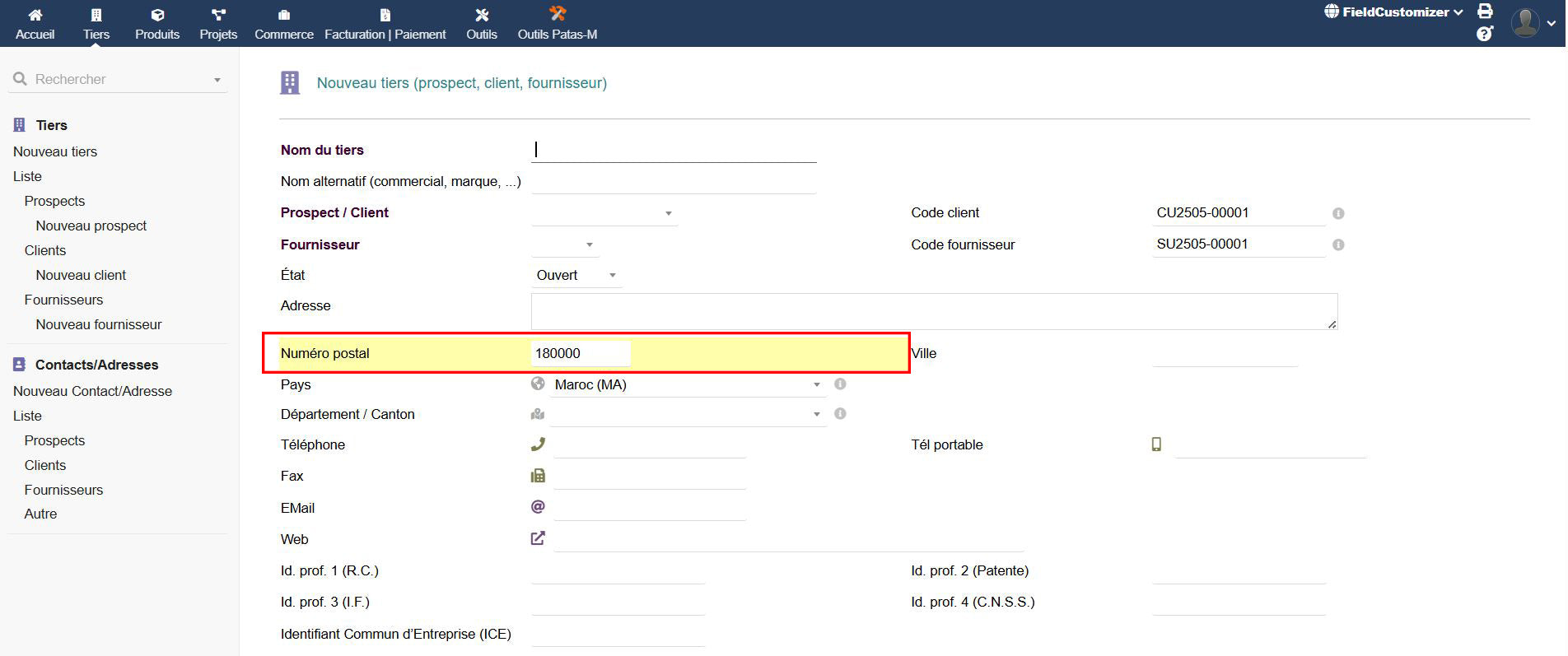Expand the Prospect / Client dropdown

tap(604, 213)
